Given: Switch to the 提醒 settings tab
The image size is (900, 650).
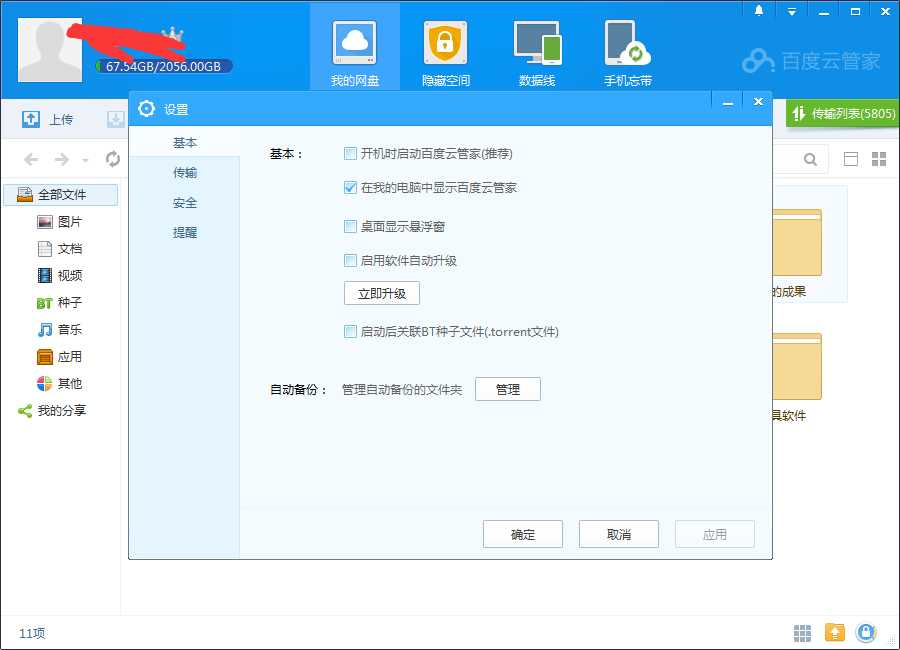Looking at the screenshot, I should coord(184,233).
